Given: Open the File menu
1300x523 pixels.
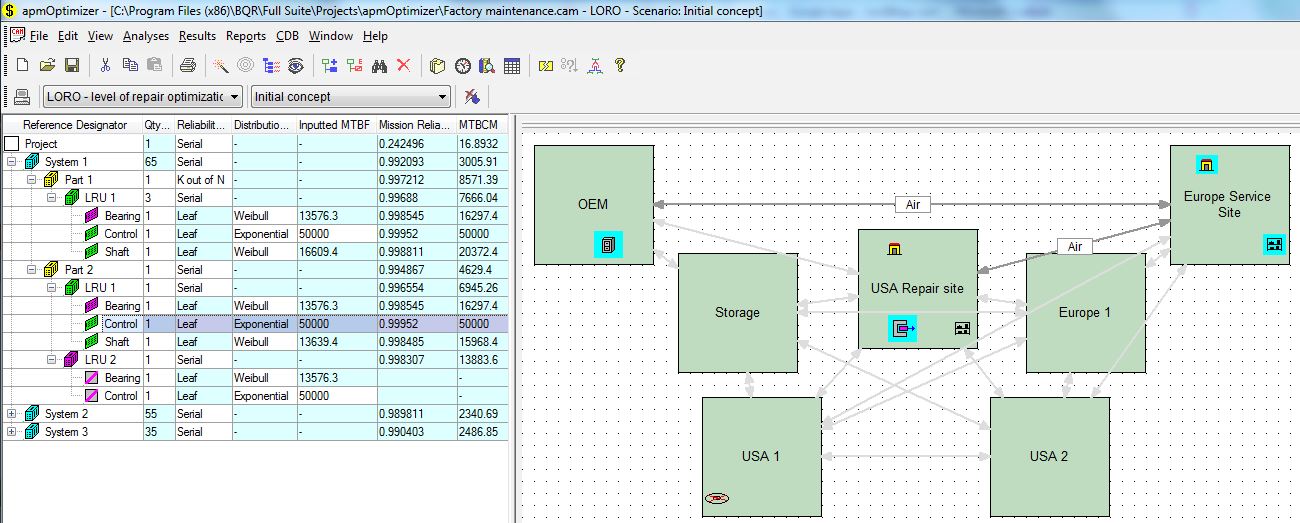Looking at the screenshot, I should click(x=38, y=36).
